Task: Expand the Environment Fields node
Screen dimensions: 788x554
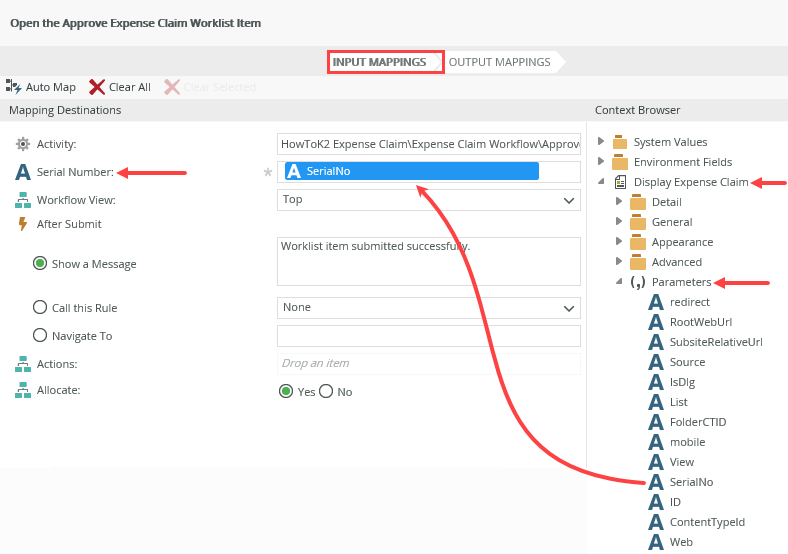Action: (601, 162)
